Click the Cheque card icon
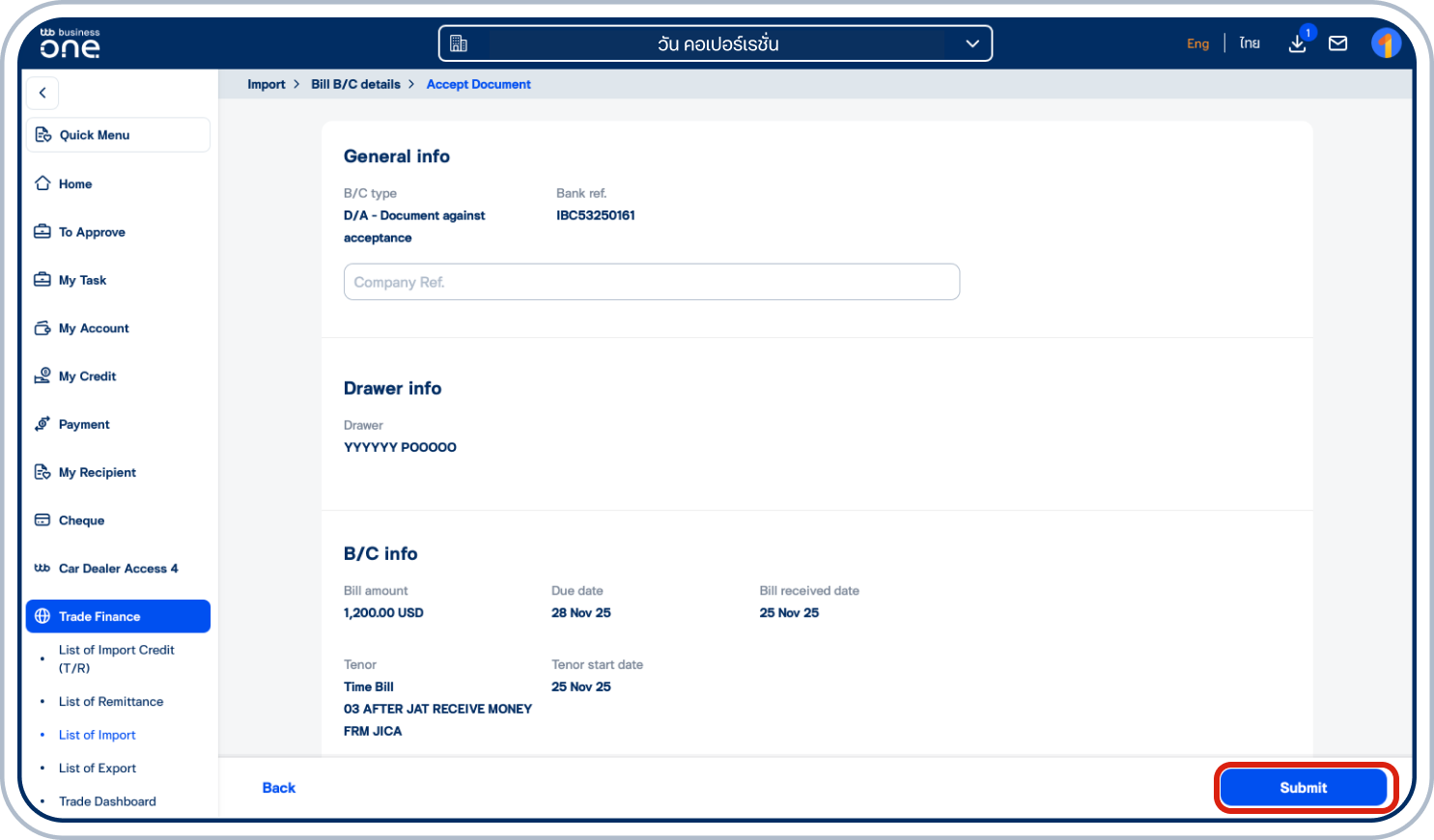Screen dimensions: 1434x840 tap(42, 519)
